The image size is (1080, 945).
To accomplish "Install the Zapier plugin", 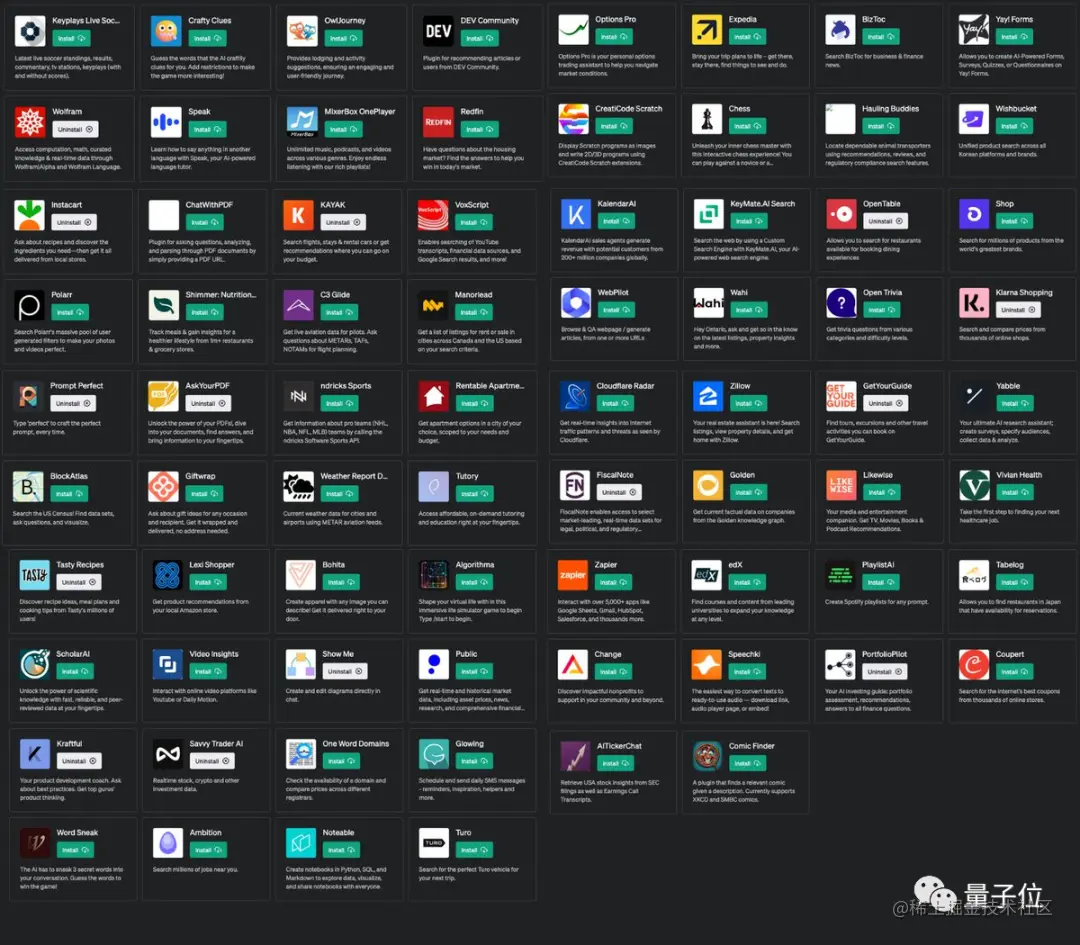I will point(613,583).
